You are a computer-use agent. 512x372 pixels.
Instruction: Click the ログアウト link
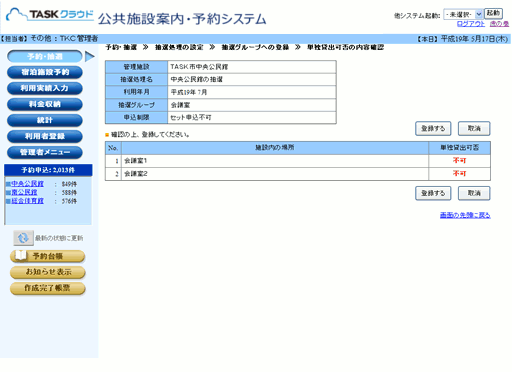471,24
